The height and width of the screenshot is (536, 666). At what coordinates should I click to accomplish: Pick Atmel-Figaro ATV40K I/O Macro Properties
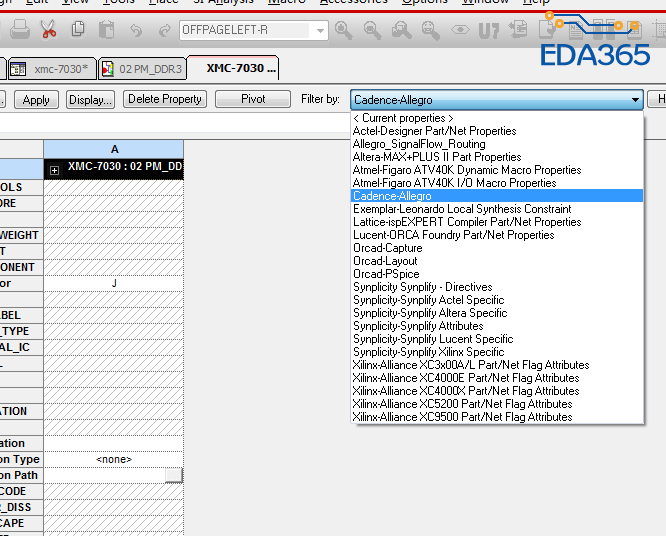pyautogui.click(x=497, y=183)
